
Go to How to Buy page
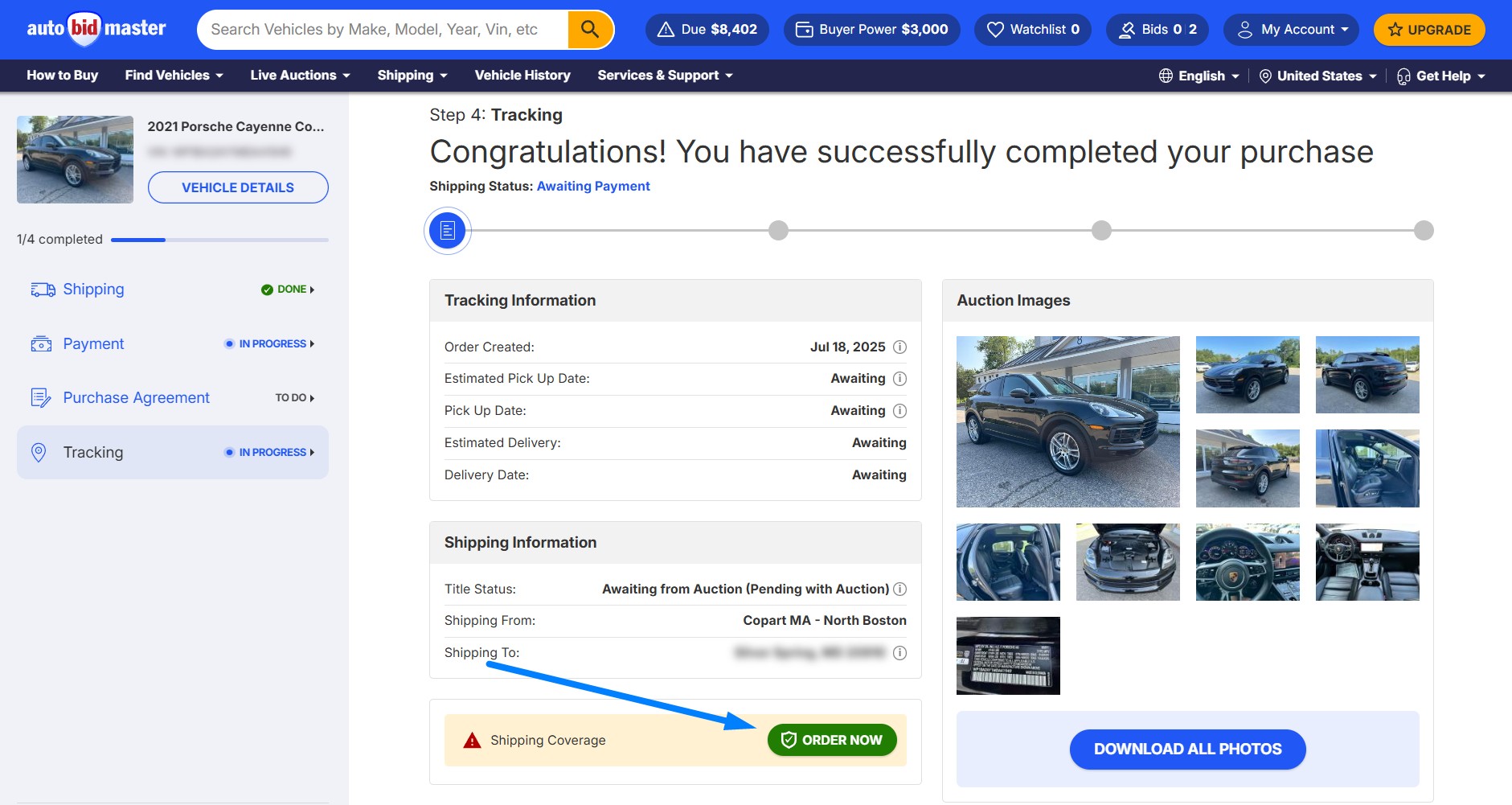pyautogui.click(x=62, y=76)
